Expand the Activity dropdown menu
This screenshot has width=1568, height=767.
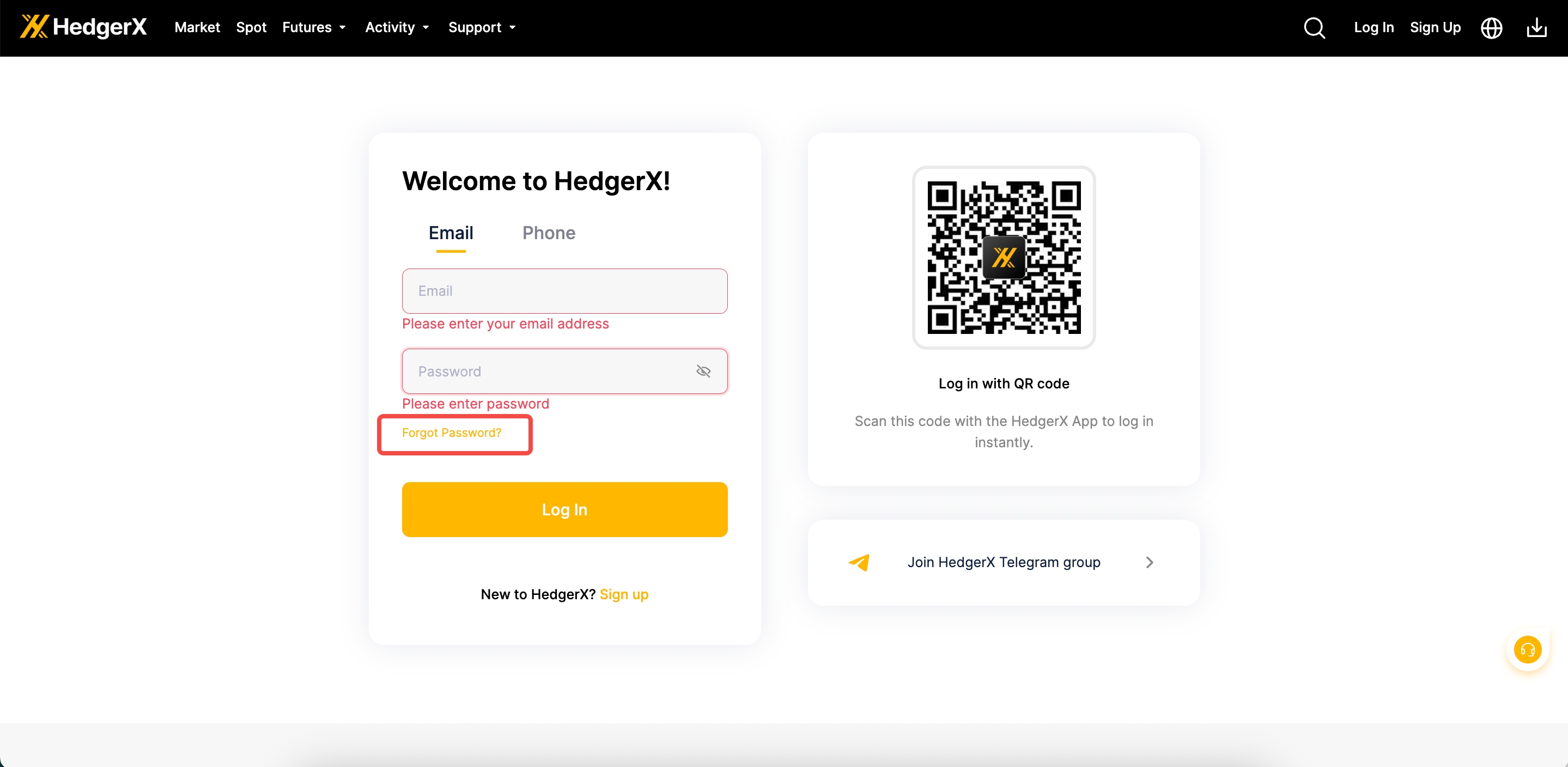pyautogui.click(x=397, y=27)
